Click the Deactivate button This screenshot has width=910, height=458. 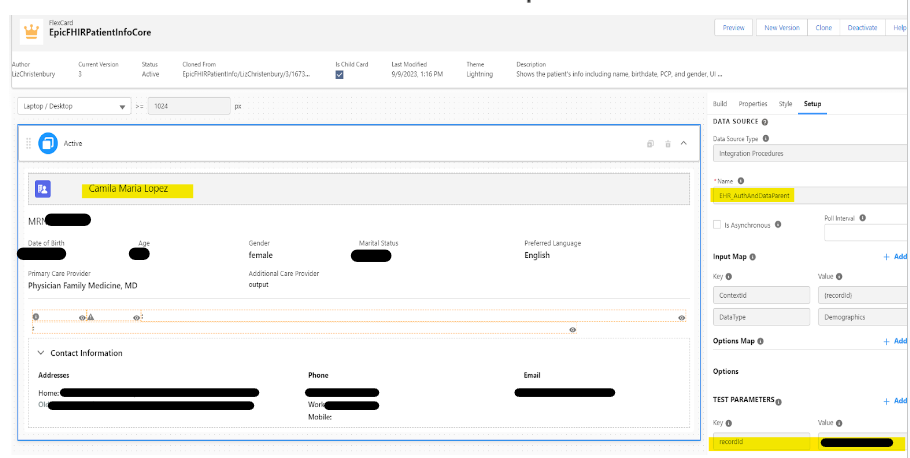coord(862,27)
